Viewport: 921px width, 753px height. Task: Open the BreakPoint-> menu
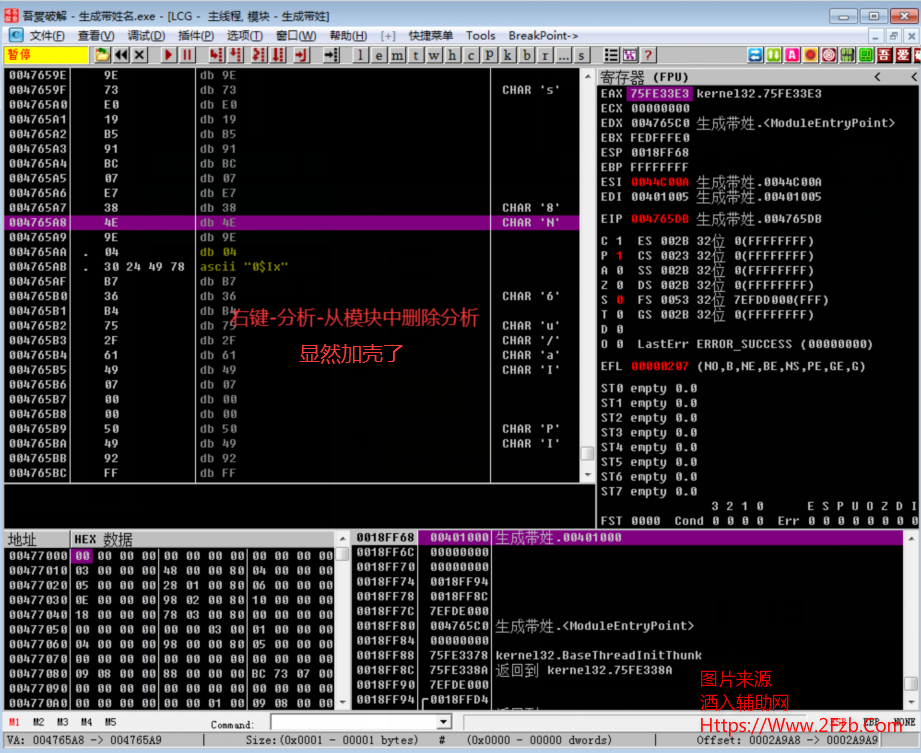tap(543, 35)
